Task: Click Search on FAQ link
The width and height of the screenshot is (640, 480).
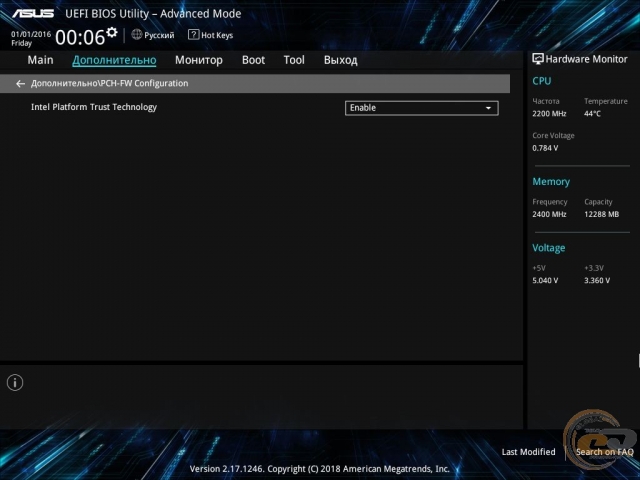Action: pyautogui.click(x=604, y=452)
